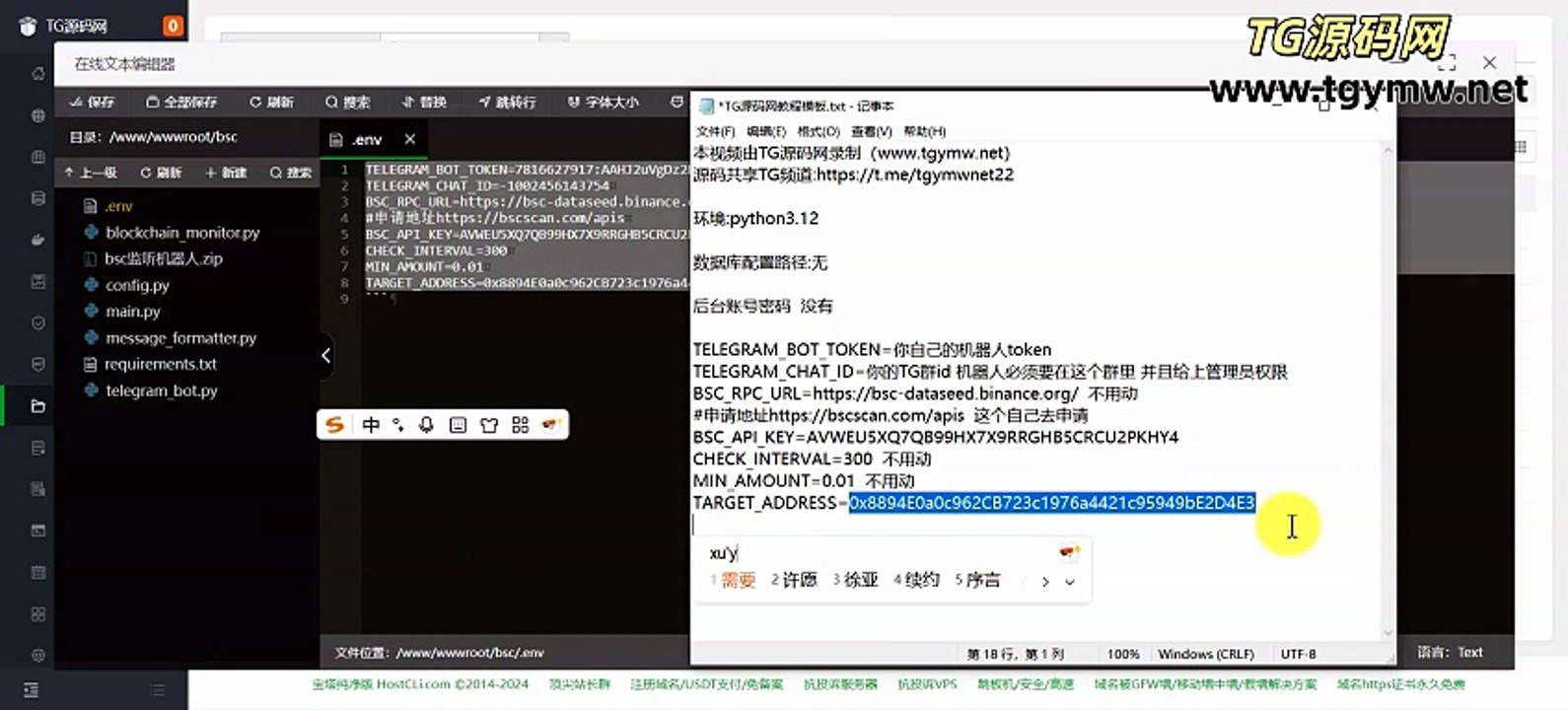Open the website globe icon in sidebar
Viewport: 1568px width, 710px height.
coord(37,115)
